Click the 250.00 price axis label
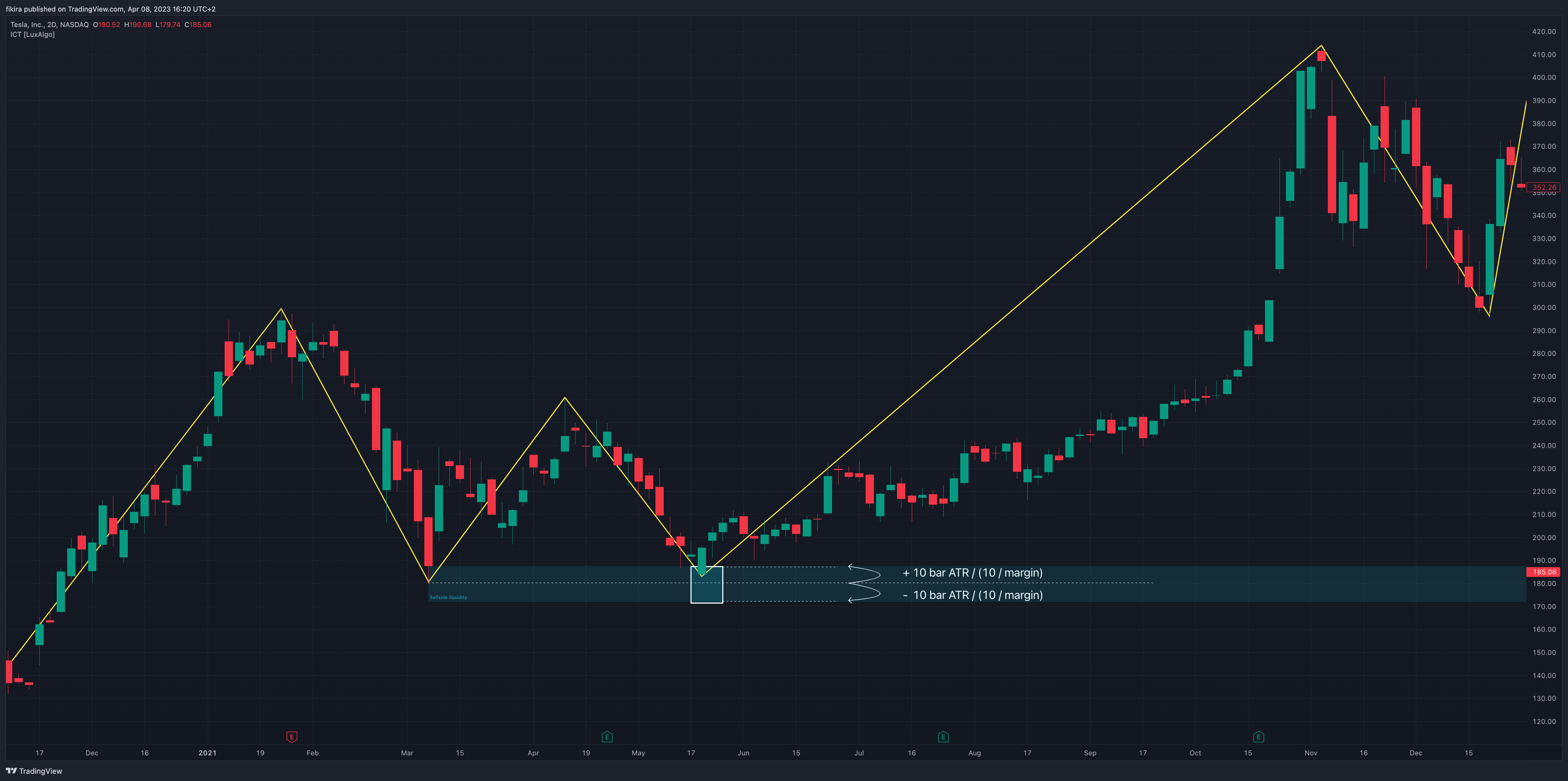 click(x=1544, y=422)
